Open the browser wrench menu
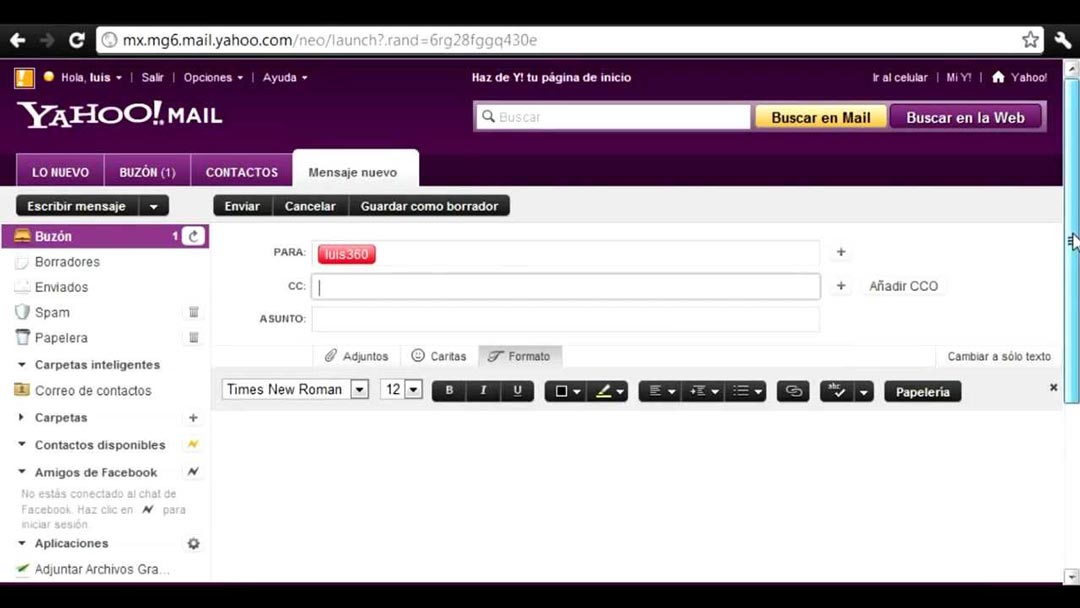 coord(1062,40)
